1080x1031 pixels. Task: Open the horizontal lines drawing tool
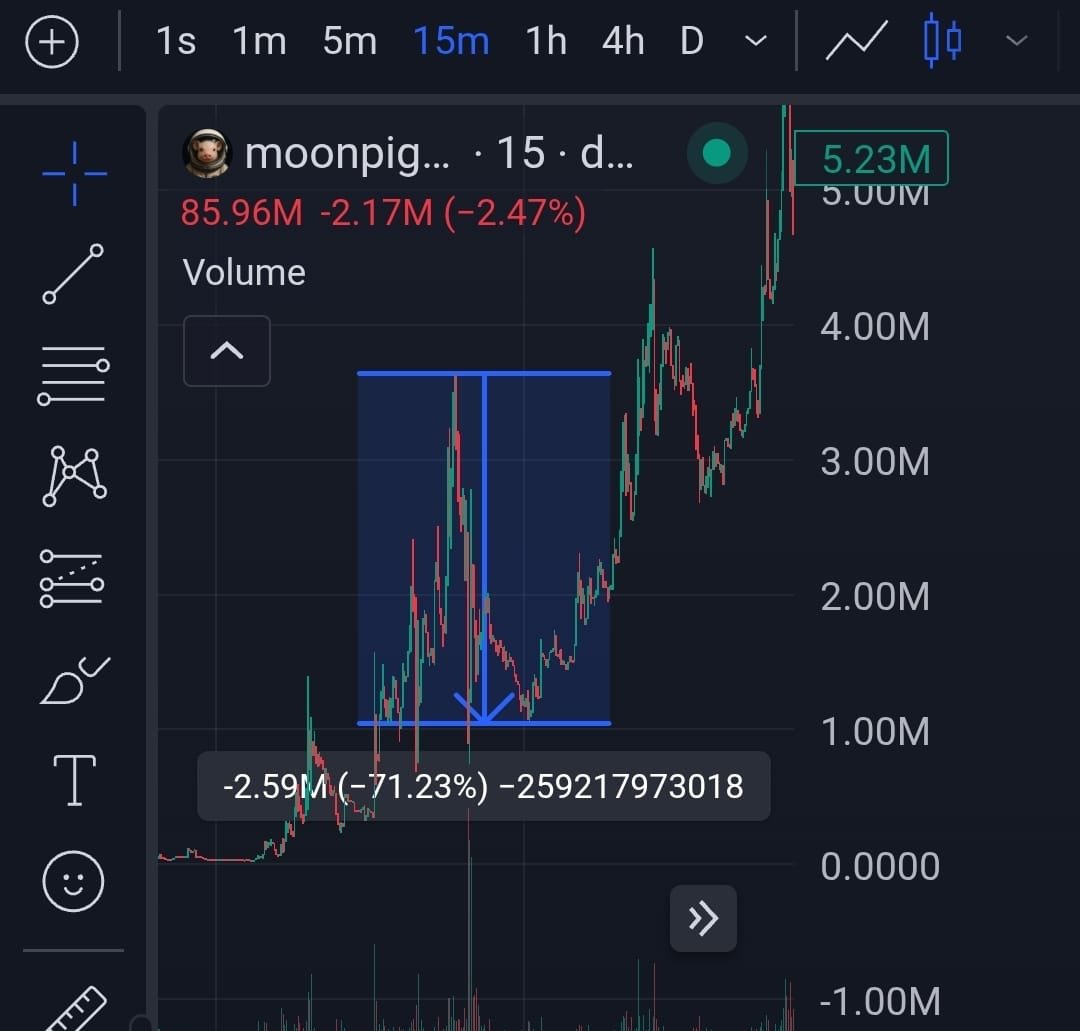click(x=73, y=375)
